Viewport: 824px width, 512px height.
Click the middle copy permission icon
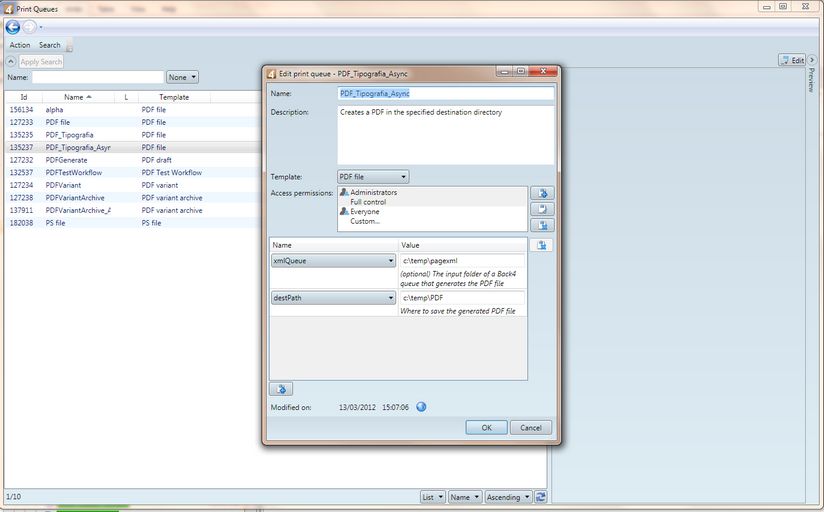tap(542, 209)
